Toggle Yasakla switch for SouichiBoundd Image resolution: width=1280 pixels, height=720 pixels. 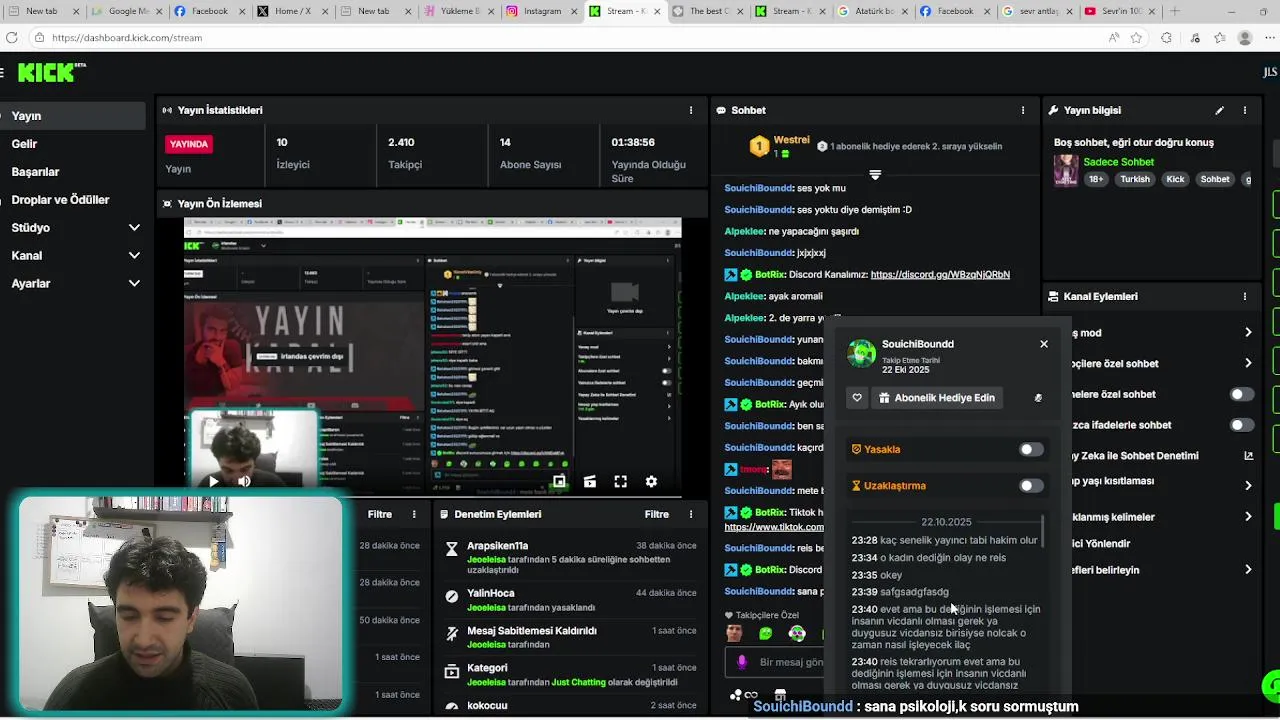click(1030, 450)
